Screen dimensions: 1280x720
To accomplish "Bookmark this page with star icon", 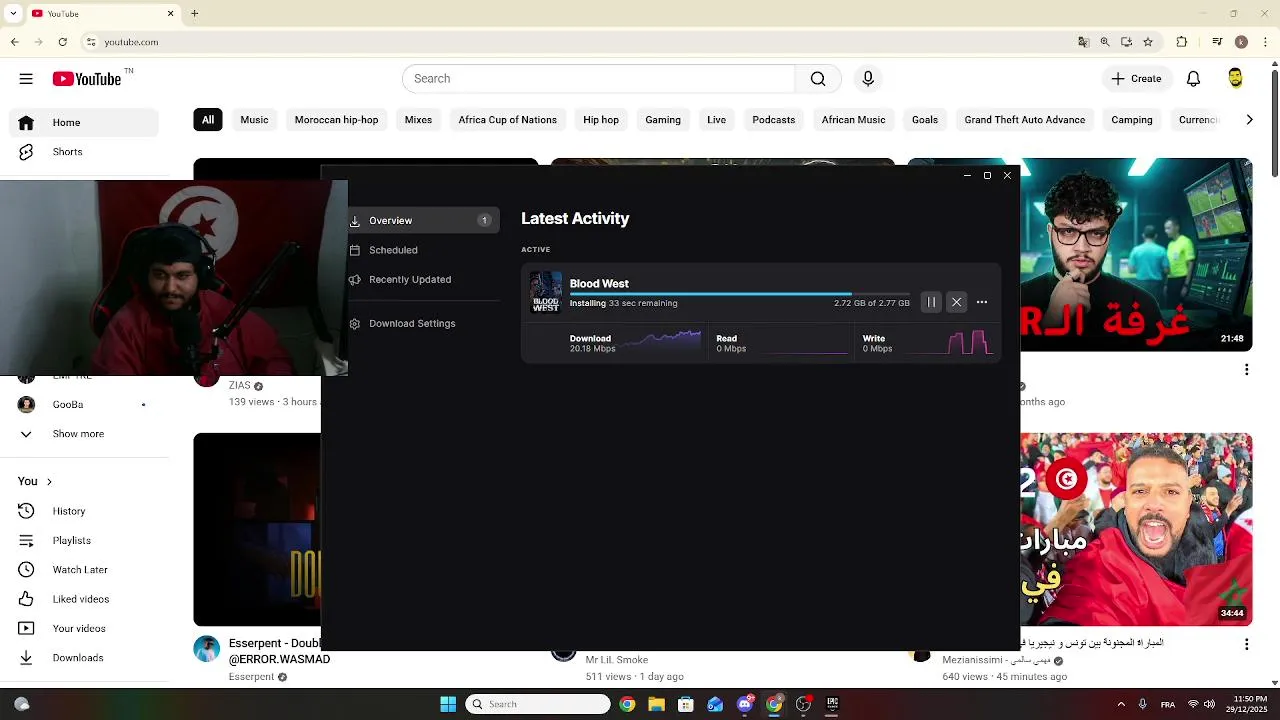I will tap(1148, 42).
